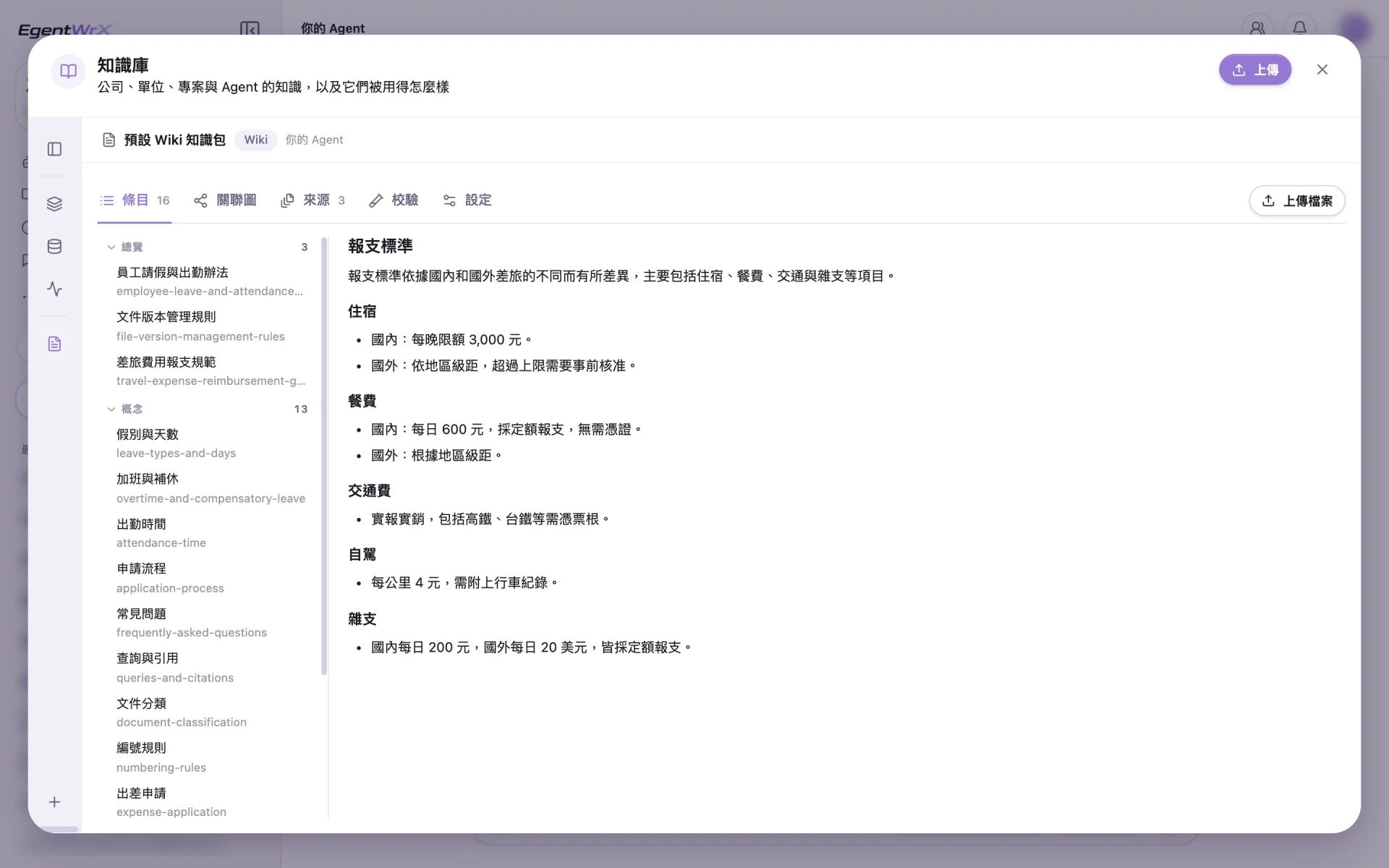Open the 編號規則 entry
The image size is (1389, 868).
click(x=210, y=757)
